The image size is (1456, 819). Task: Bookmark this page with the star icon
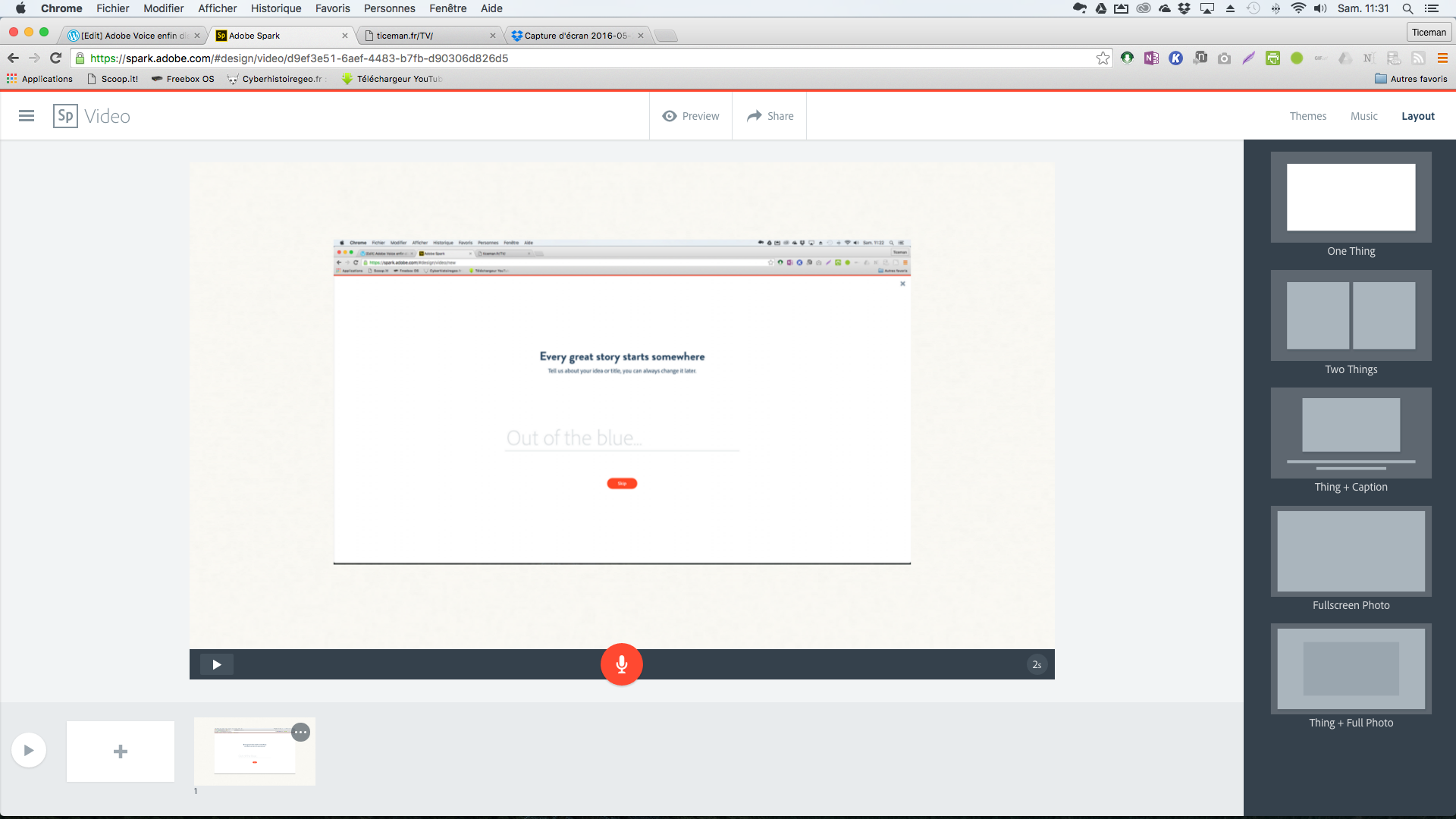point(1103,58)
